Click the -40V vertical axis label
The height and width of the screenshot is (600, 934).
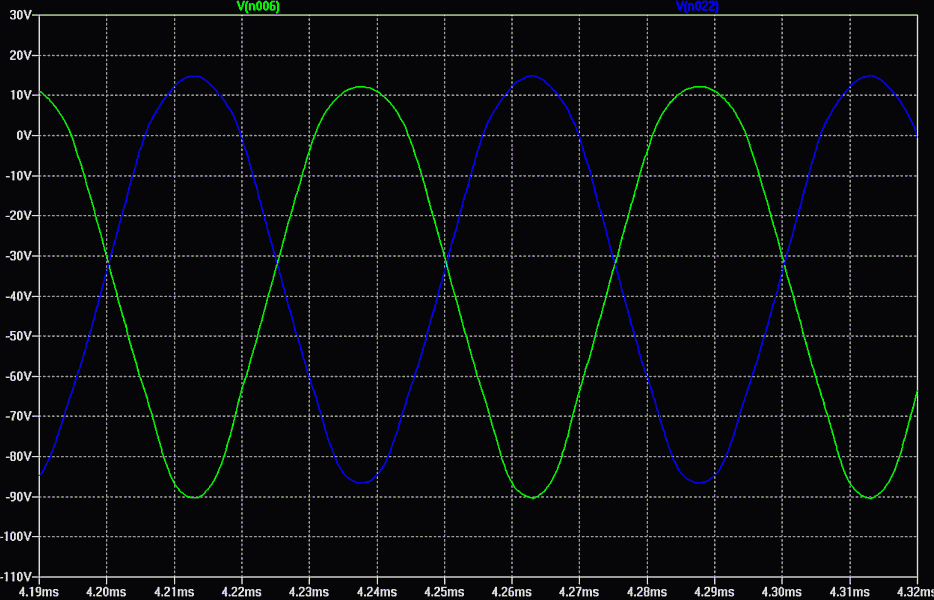coord(19,296)
